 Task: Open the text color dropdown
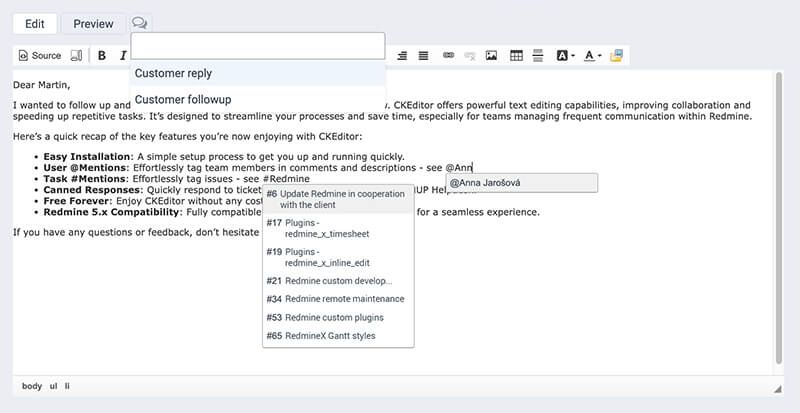point(592,56)
